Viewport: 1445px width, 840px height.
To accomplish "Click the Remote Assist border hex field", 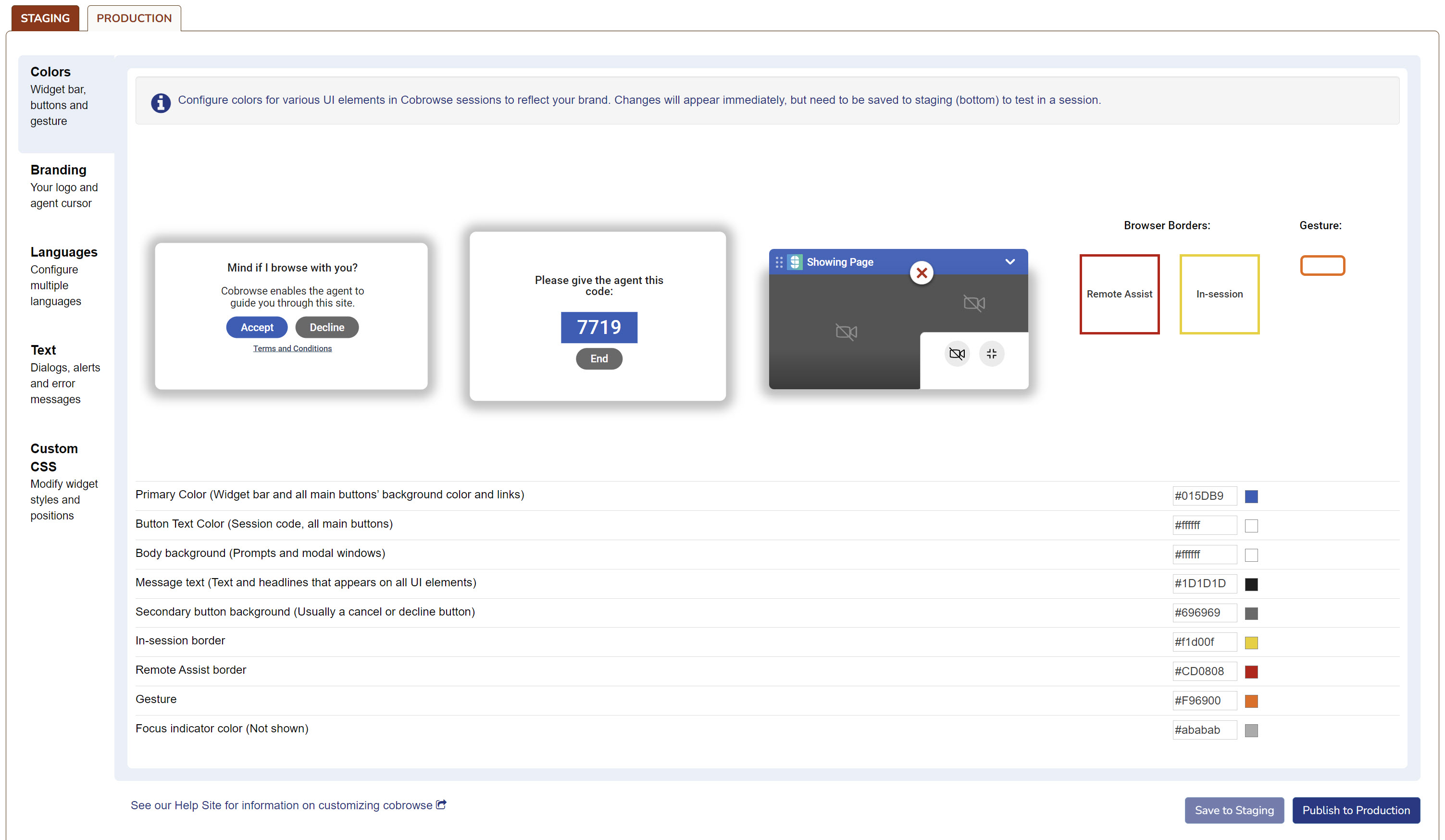I will [1204, 671].
